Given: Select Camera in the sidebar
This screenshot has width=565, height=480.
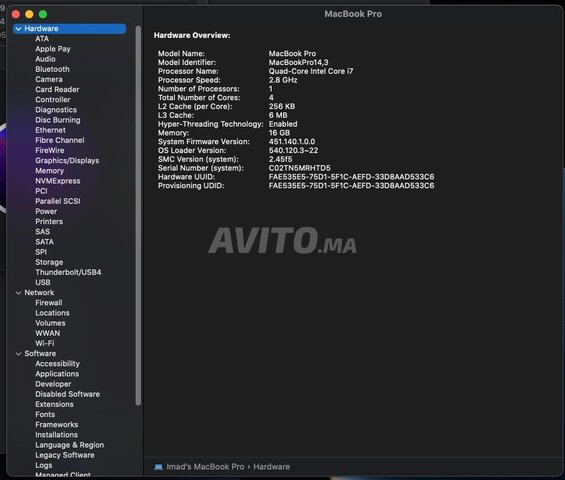Looking at the screenshot, I should pyautogui.click(x=49, y=79).
